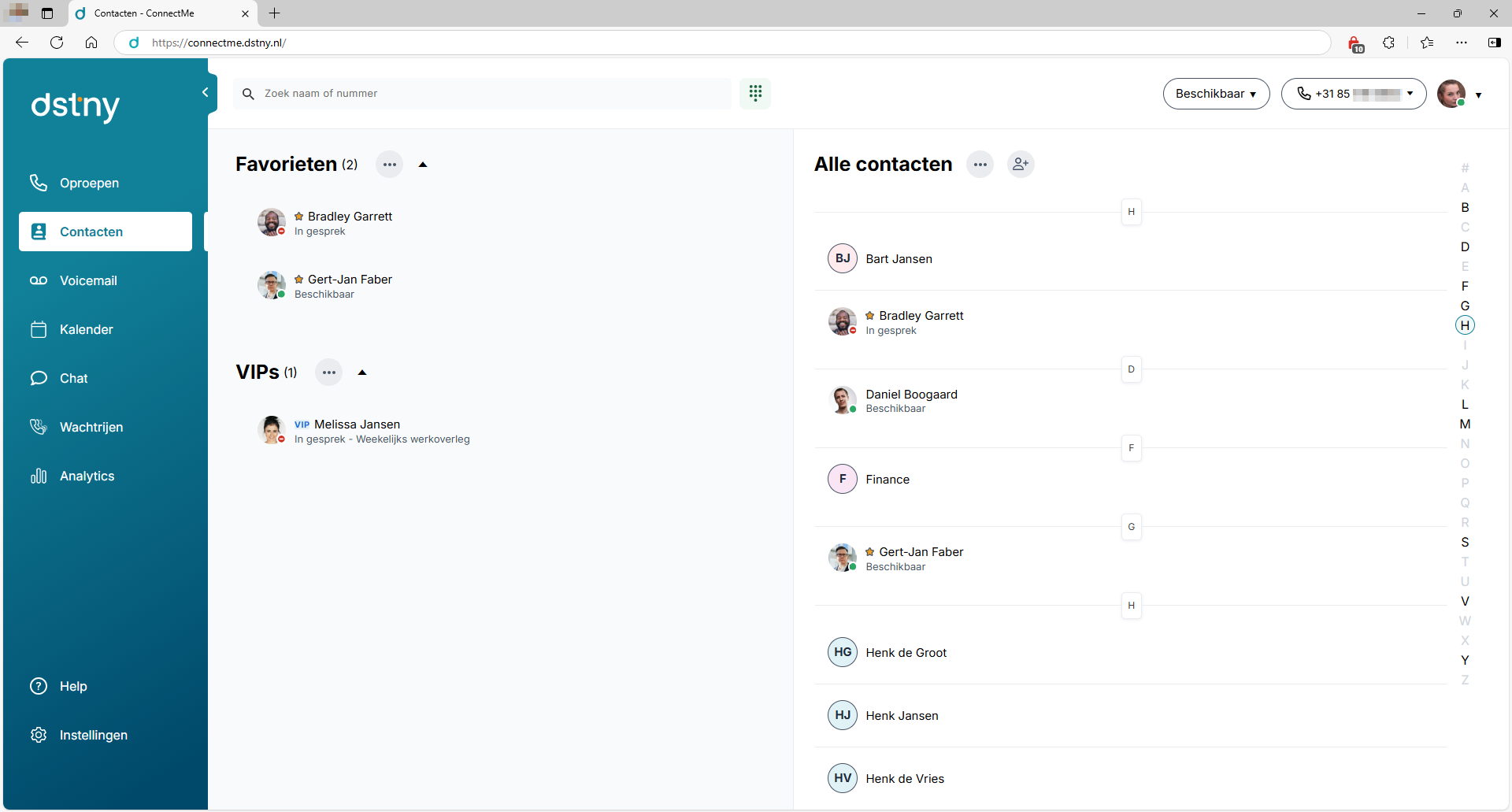The image size is (1512, 812).
Task: Open the Beschikbaar status dropdown
Action: [x=1215, y=94]
